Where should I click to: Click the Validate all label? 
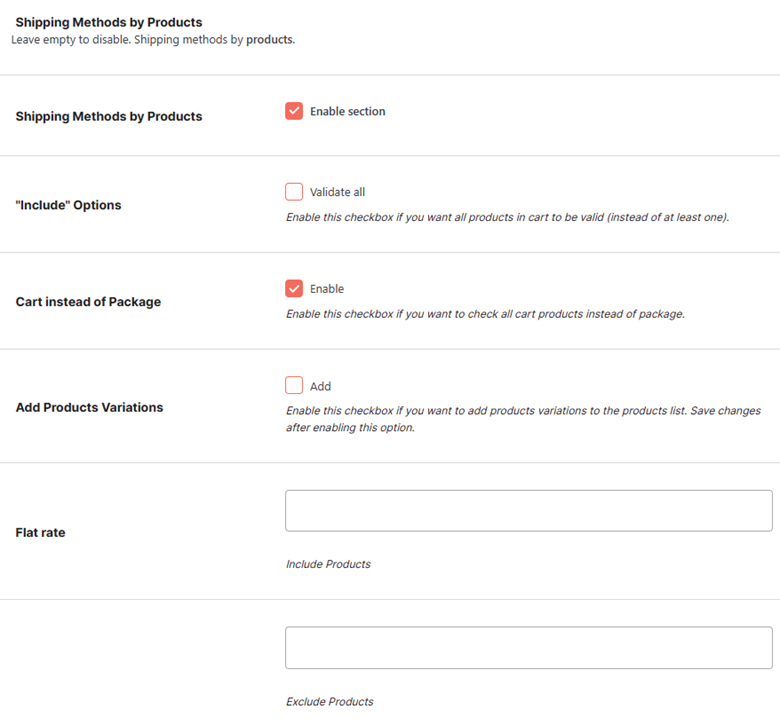[x=337, y=192]
